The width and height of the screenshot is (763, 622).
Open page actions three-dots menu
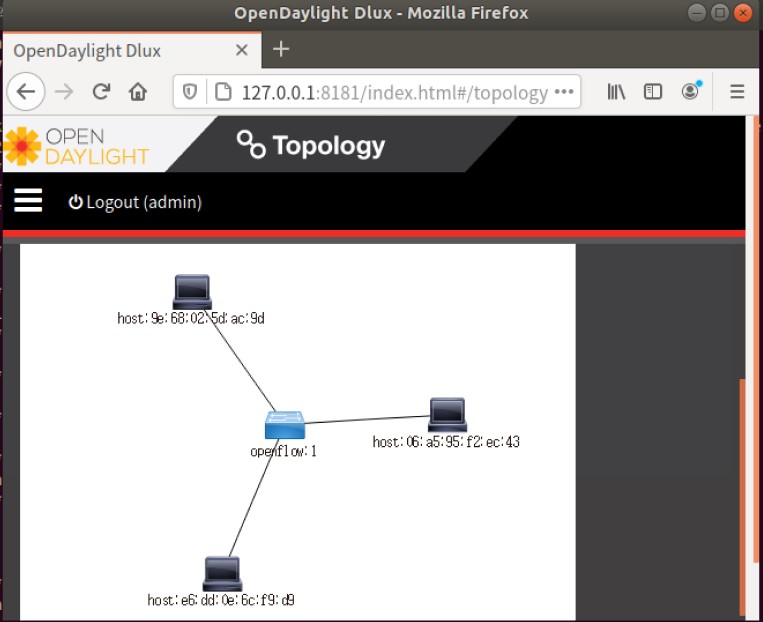click(x=564, y=91)
